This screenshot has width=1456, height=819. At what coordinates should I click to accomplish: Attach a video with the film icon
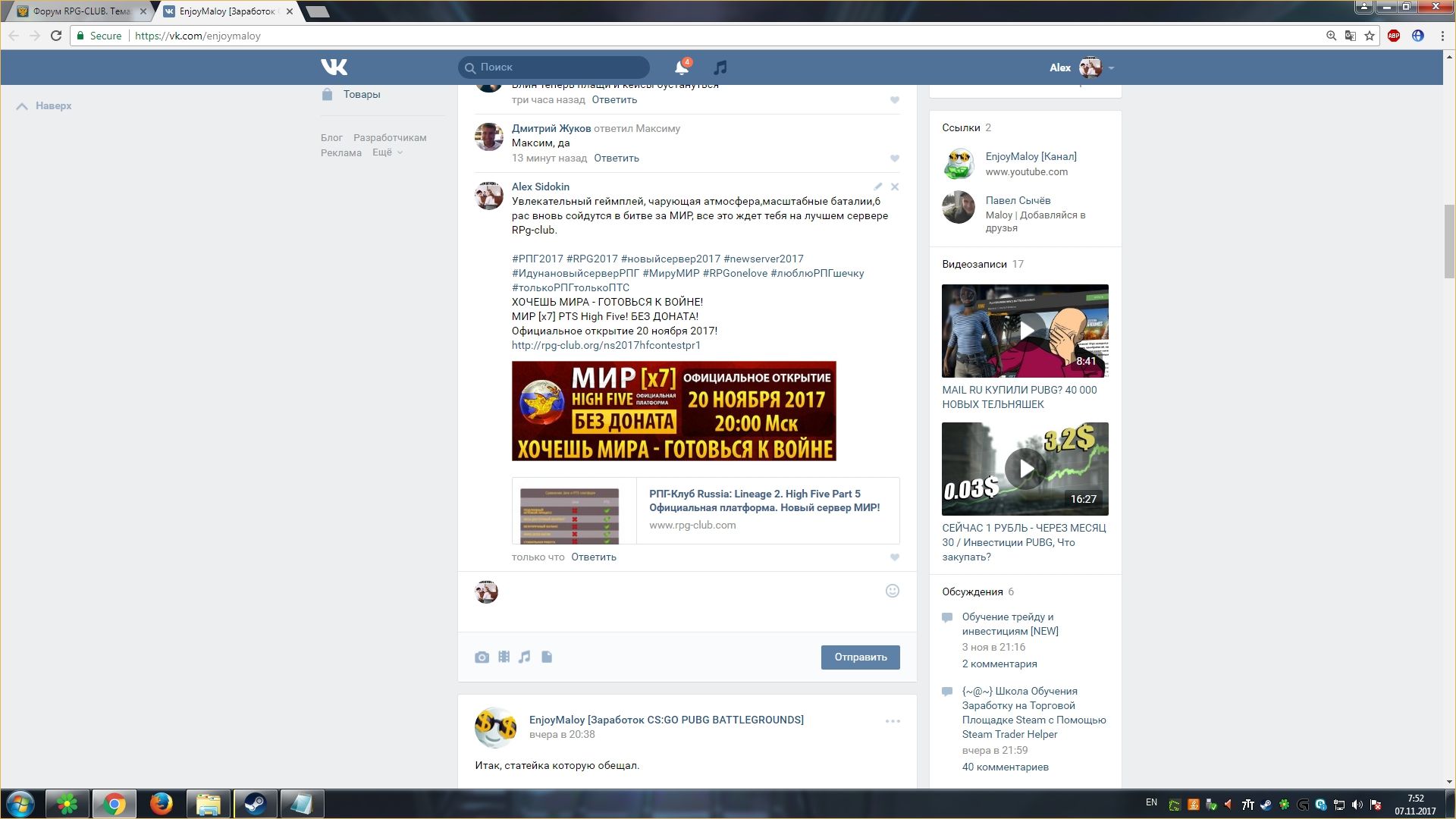[x=504, y=657]
